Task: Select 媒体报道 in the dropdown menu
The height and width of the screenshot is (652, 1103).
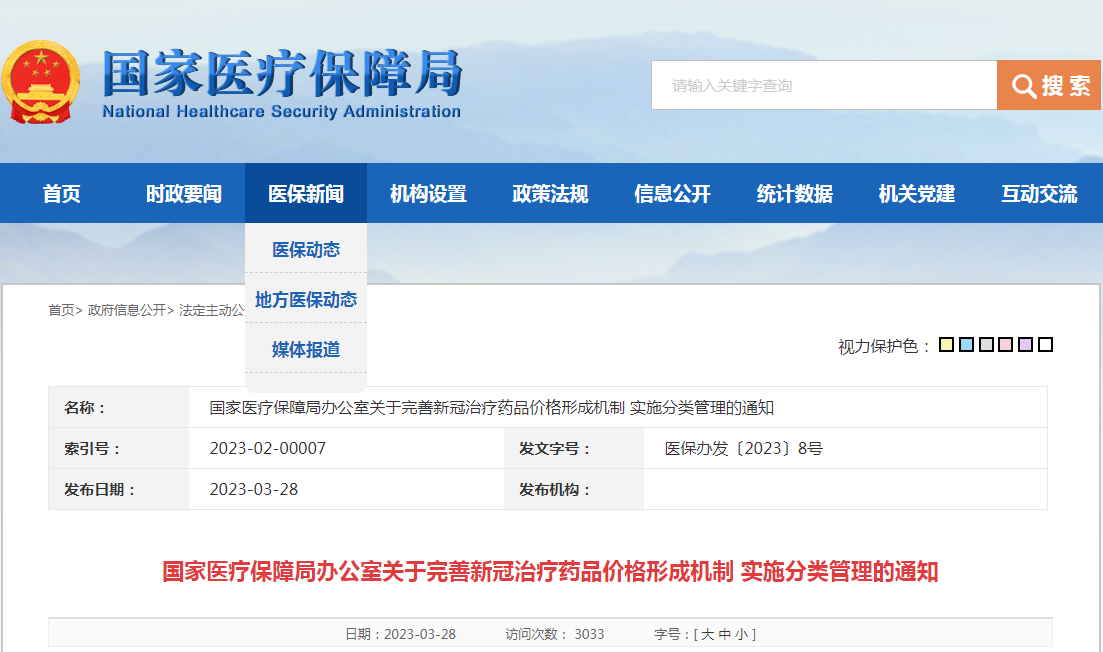Action: click(306, 350)
